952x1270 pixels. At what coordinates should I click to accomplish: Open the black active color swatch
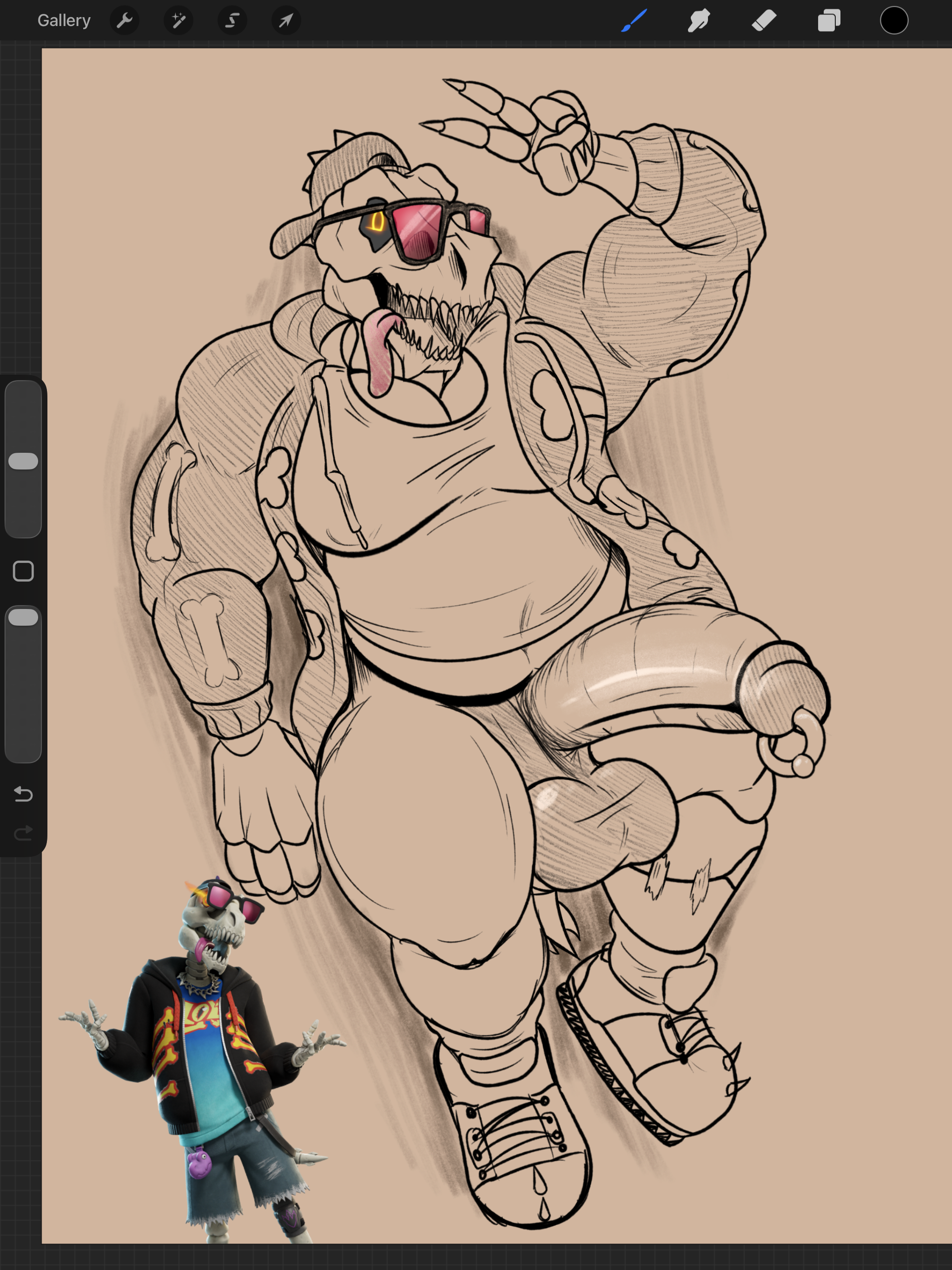point(894,20)
